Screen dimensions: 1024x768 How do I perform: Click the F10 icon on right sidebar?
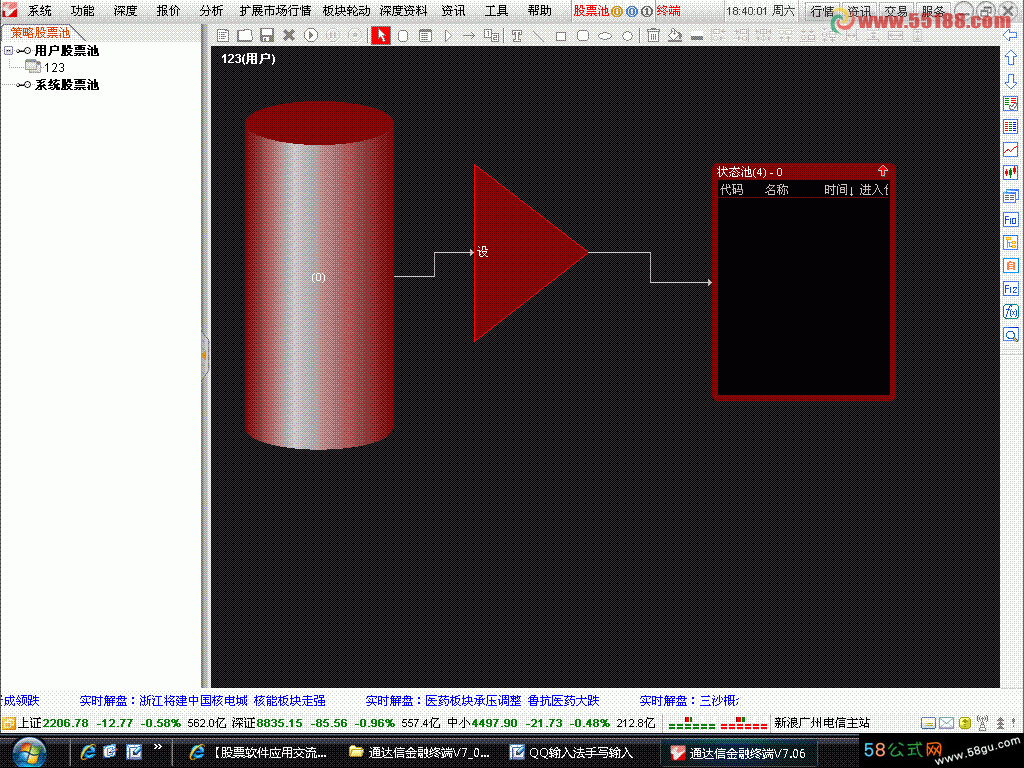pyautogui.click(x=1010, y=219)
